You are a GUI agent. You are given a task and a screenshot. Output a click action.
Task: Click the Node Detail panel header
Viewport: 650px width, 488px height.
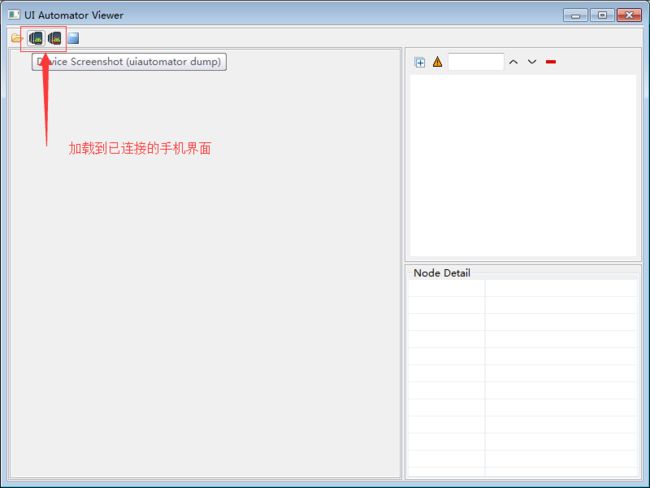coord(442,273)
